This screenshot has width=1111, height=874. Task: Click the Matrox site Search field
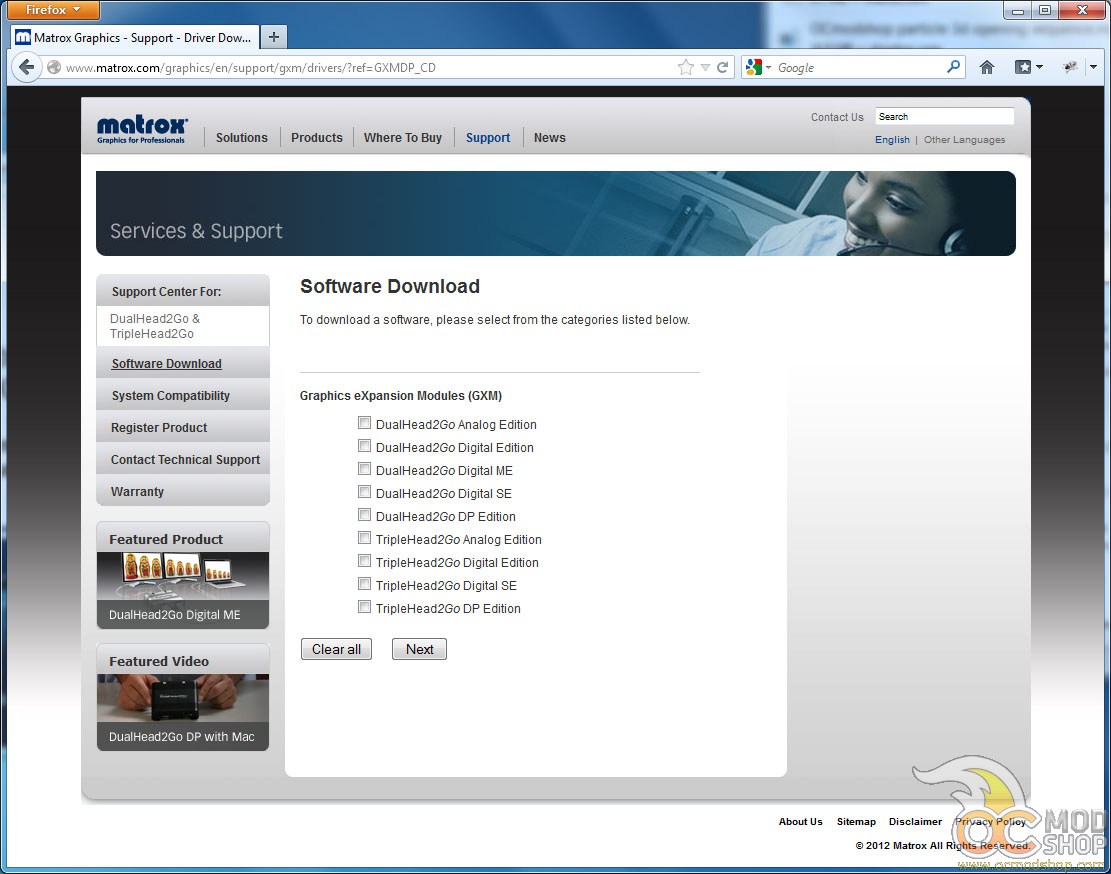[944, 116]
